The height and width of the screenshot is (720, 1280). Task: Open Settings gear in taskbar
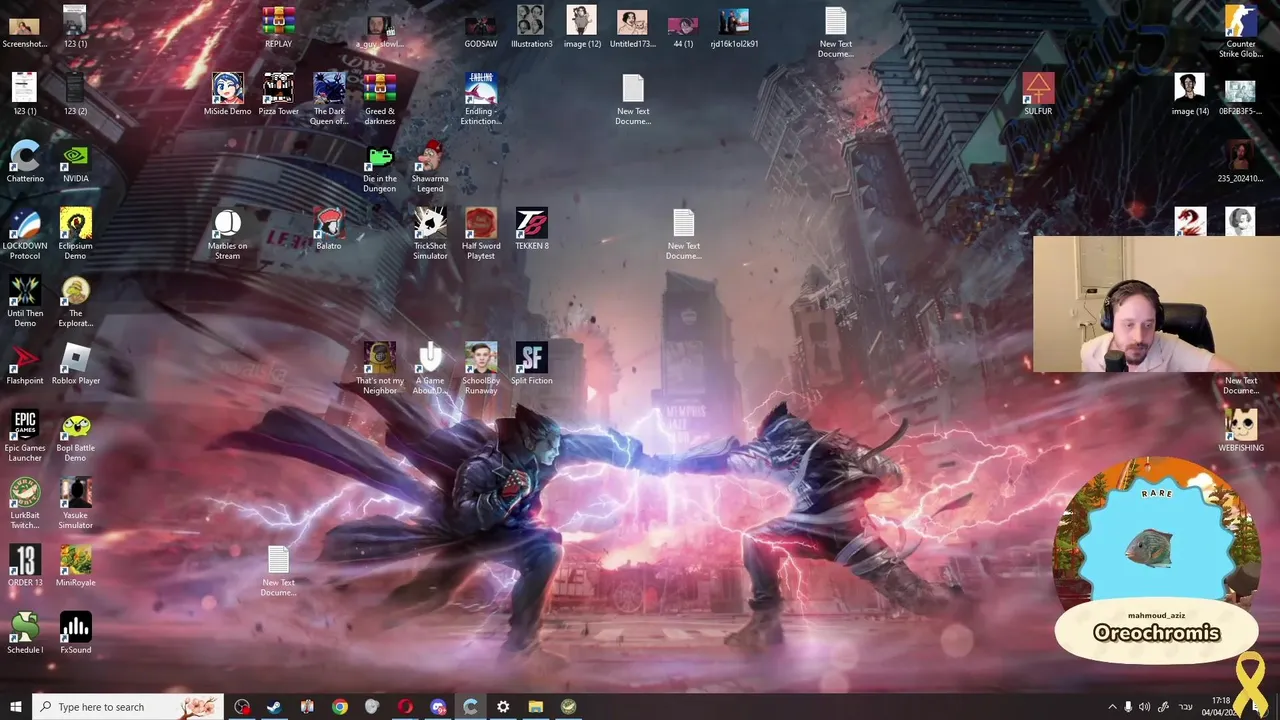point(503,707)
